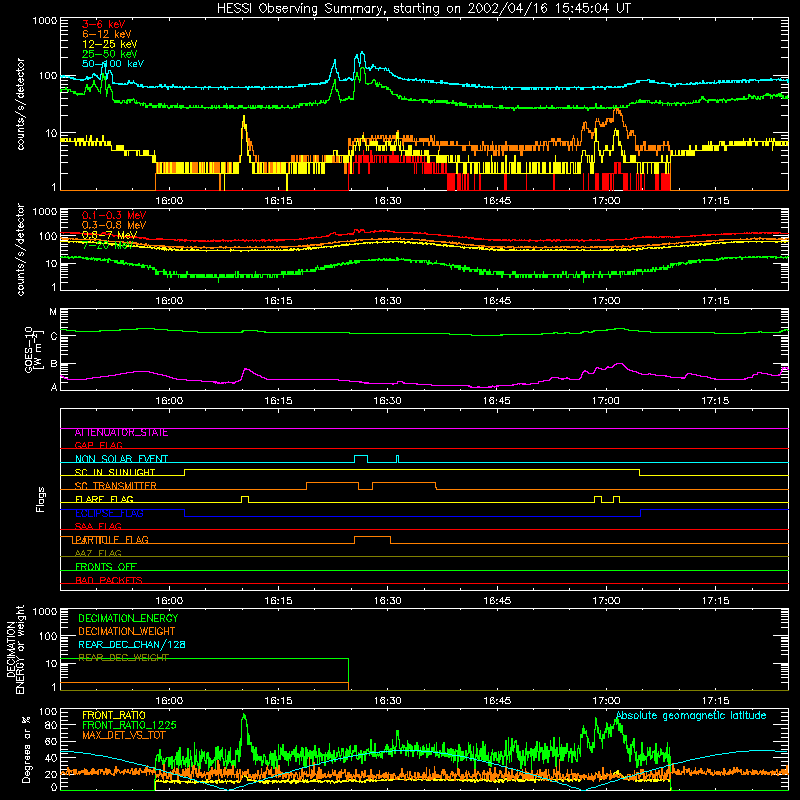This screenshot has height=800, width=800.
Task: Click the REAR_DEC_WEIGHT legend label
Action: click(x=123, y=658)
